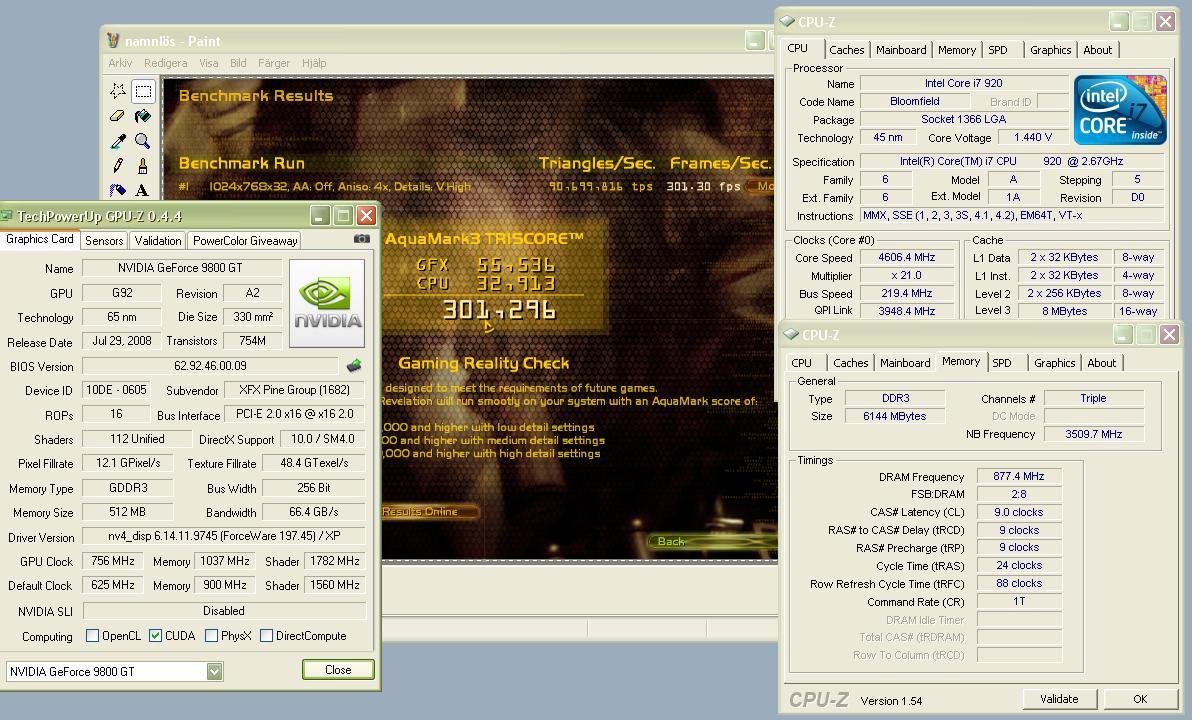1192x720 pixels.
Task: Click the Close button in GPU-Z
Action: point(338,669)
